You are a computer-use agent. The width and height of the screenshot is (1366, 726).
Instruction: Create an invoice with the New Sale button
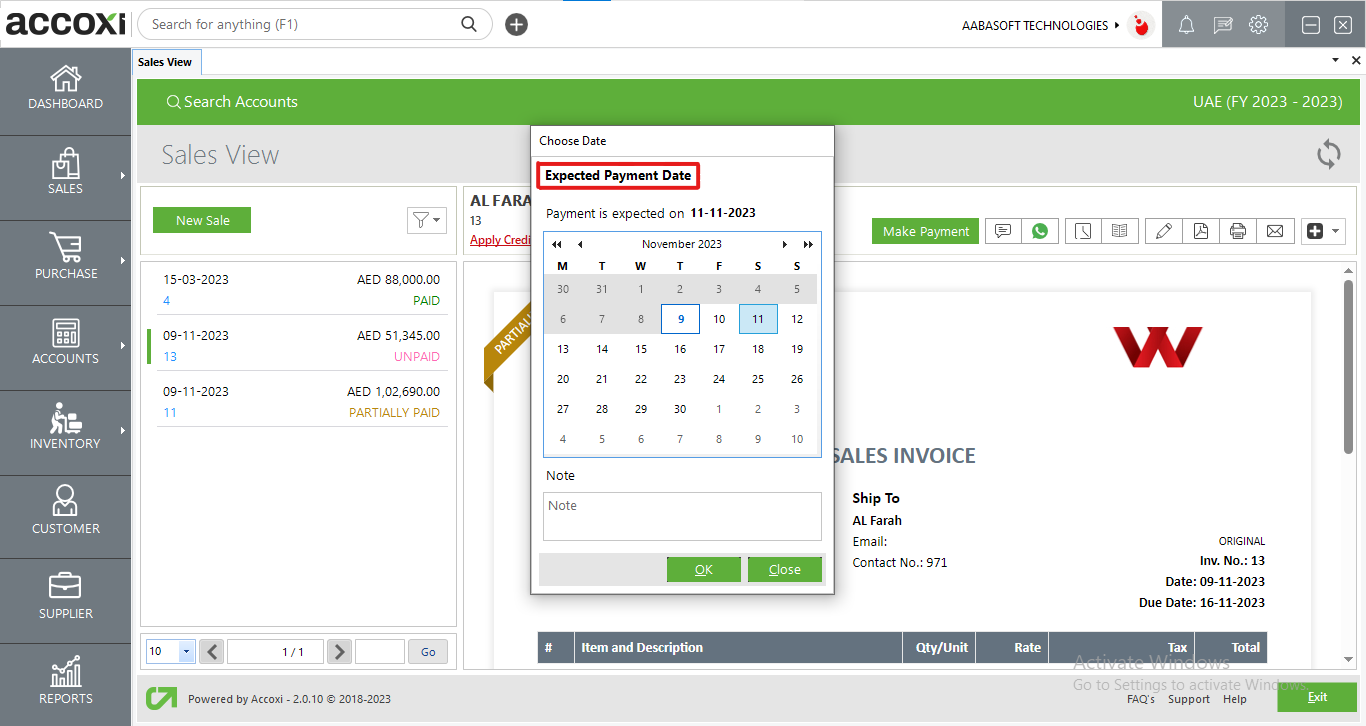202,220
